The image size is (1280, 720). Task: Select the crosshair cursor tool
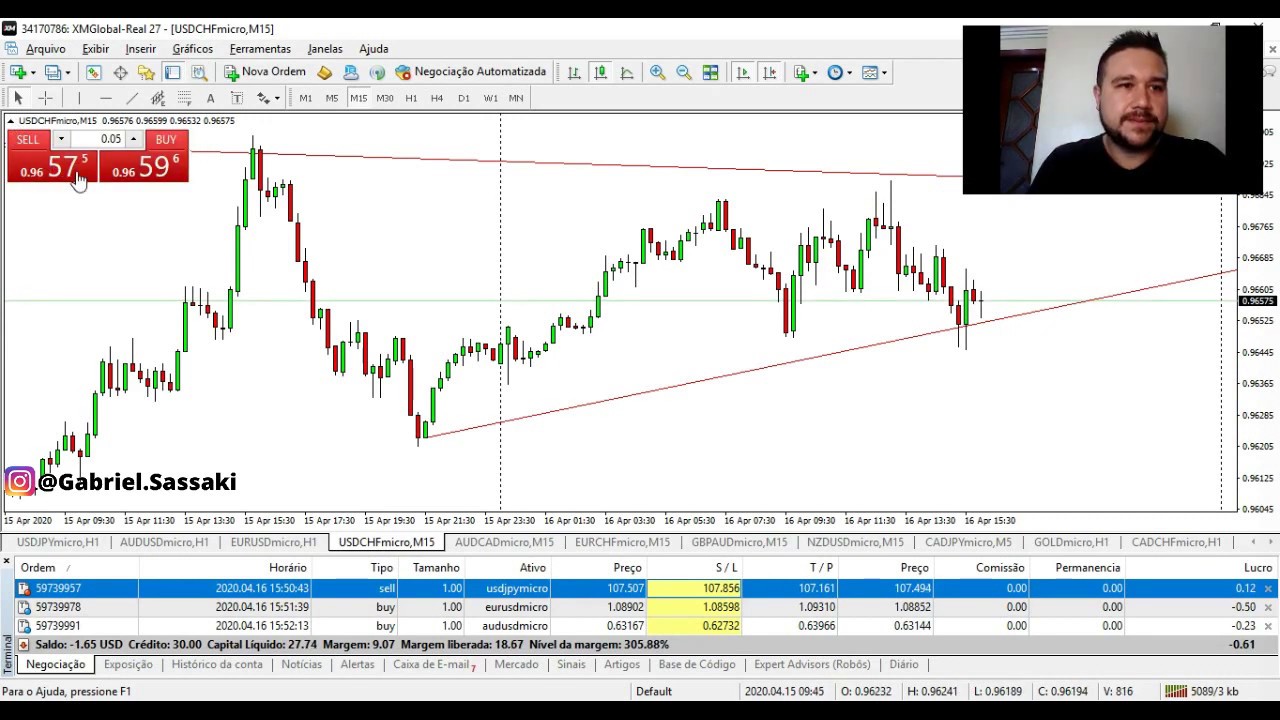(x=45, y=98)
